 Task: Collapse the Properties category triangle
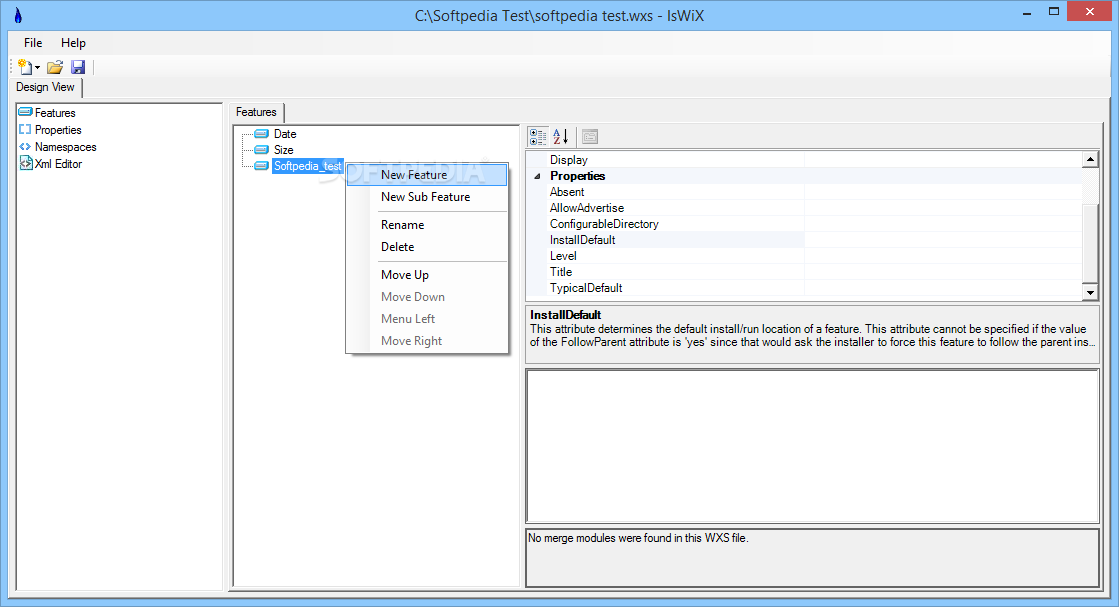[x=537, y=176]
